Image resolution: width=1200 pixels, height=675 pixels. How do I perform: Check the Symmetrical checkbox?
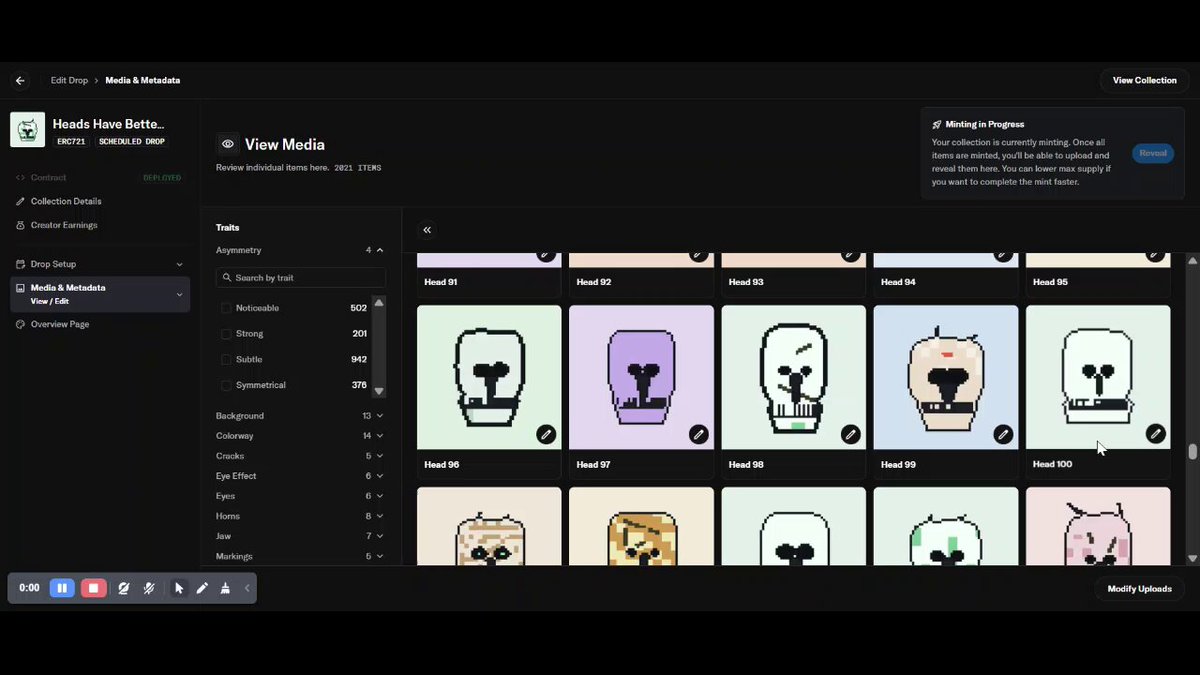coord(226,385)
